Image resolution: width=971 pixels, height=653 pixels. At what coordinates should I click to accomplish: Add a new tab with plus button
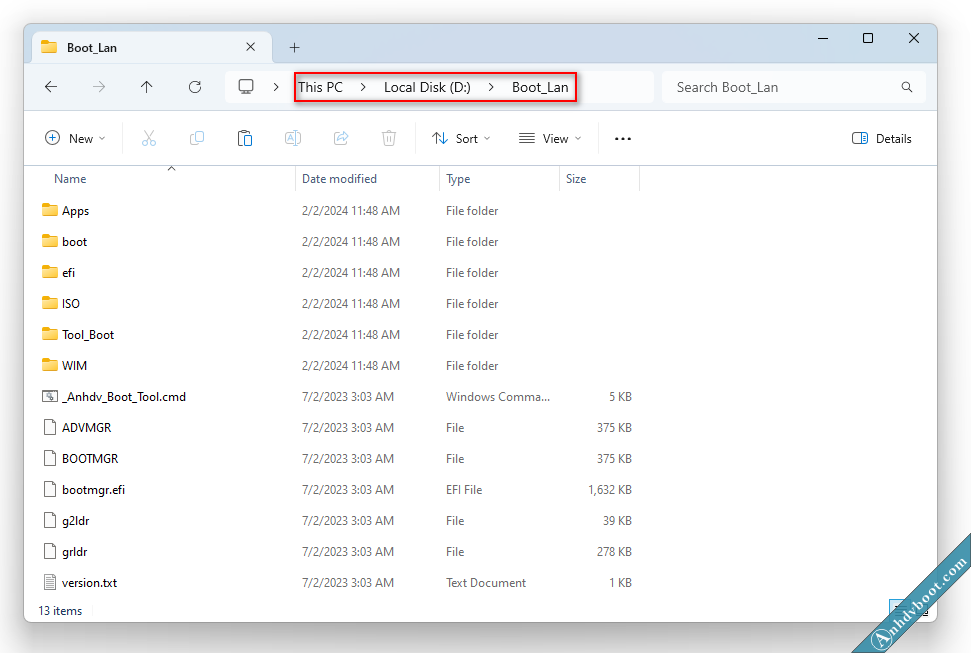[x=294, y=47]
